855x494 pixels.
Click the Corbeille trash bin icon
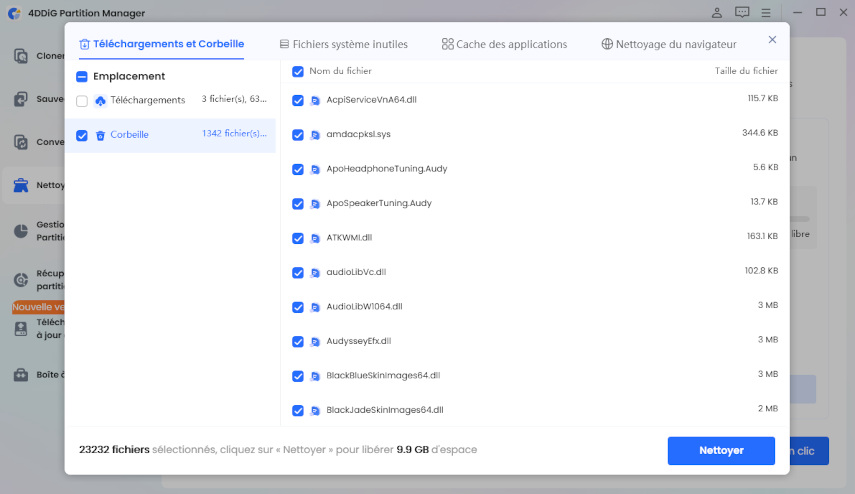[100, 135]
